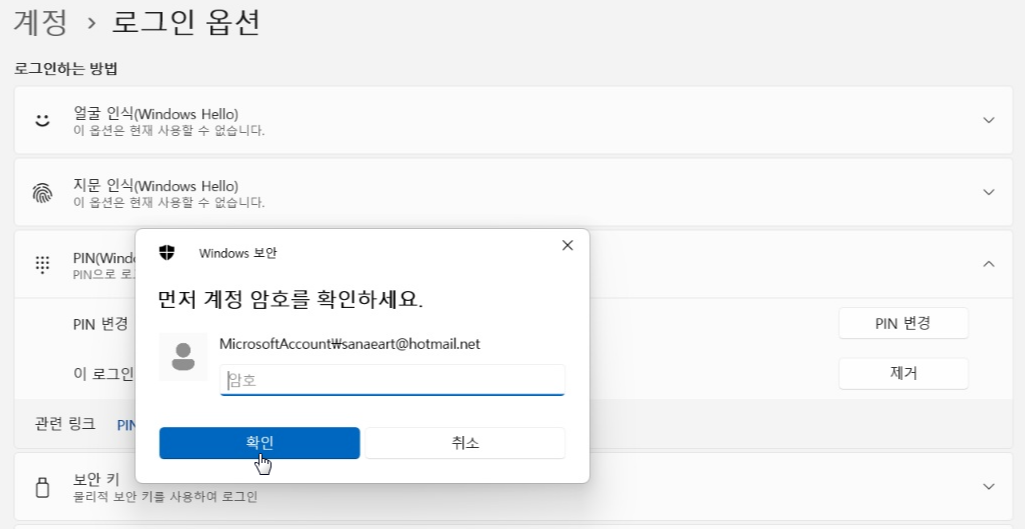Click the Windows Security shield icon
This screenshot has width=1025, height=529.
(x=167, y=252)
